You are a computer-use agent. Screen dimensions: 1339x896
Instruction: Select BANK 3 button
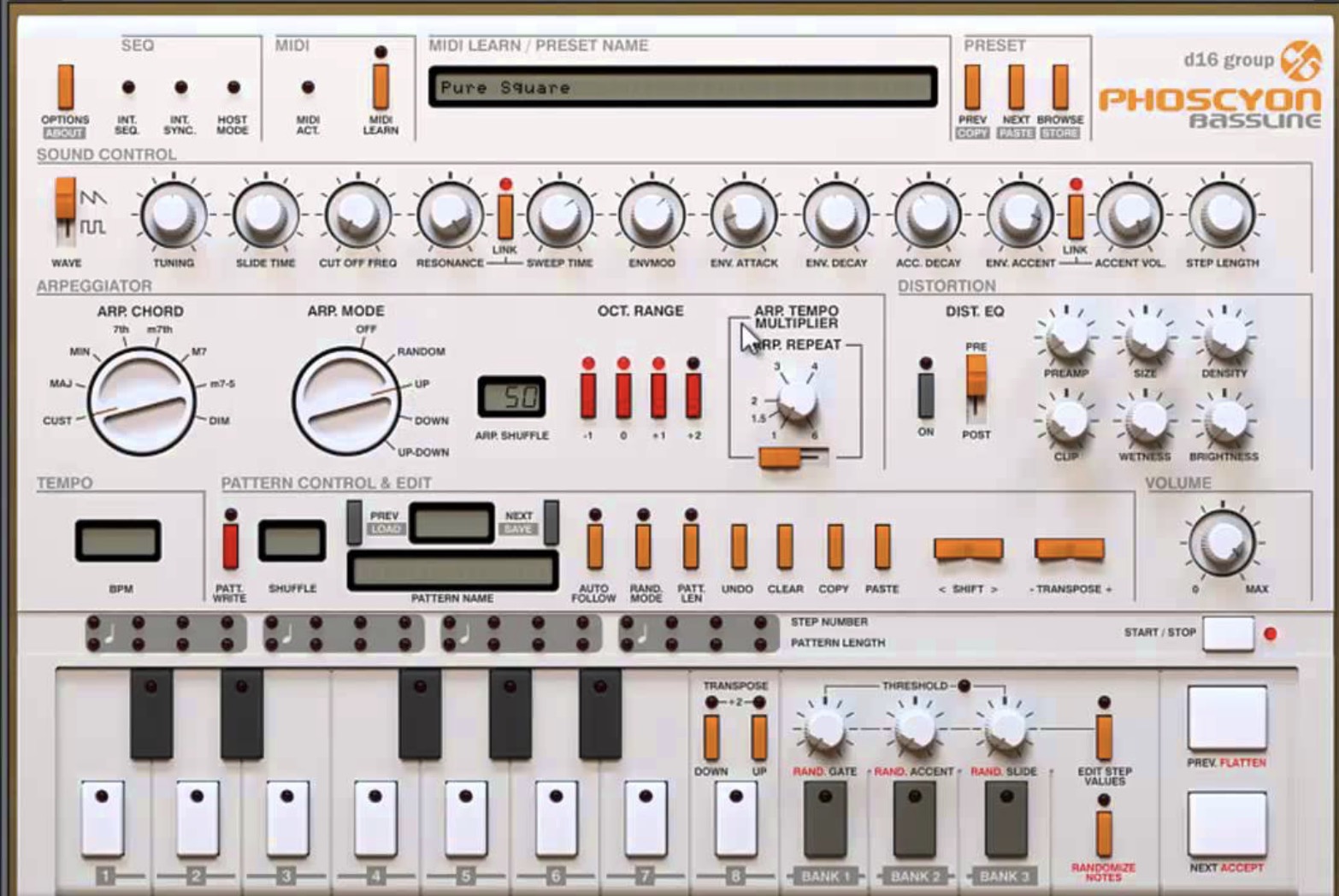1006,818
